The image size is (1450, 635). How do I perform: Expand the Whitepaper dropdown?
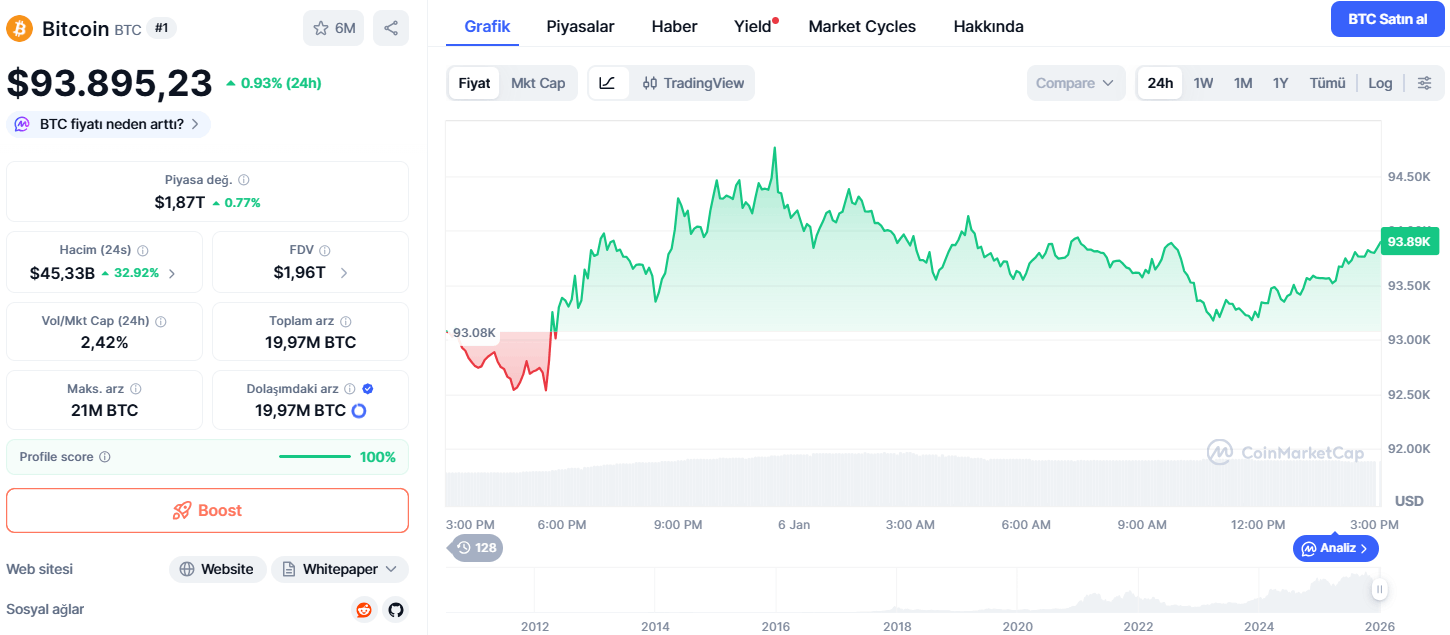point(340,569)
